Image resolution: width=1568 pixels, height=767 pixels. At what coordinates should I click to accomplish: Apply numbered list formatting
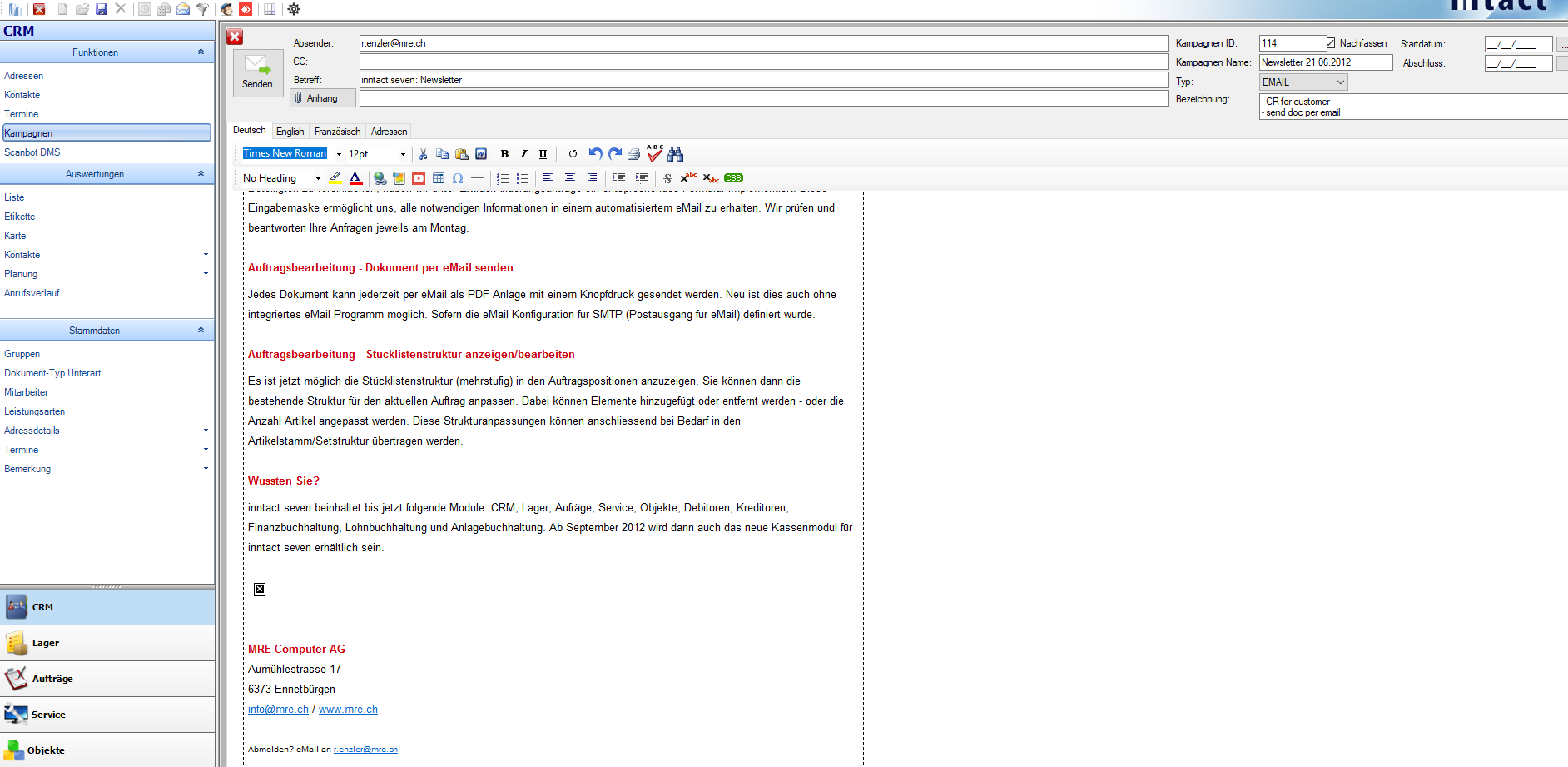(x=503, y=178)
